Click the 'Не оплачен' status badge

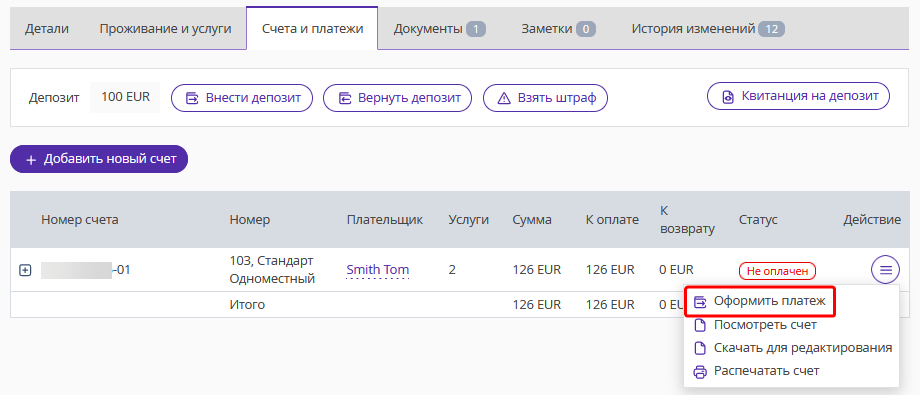tap(777, 271)
